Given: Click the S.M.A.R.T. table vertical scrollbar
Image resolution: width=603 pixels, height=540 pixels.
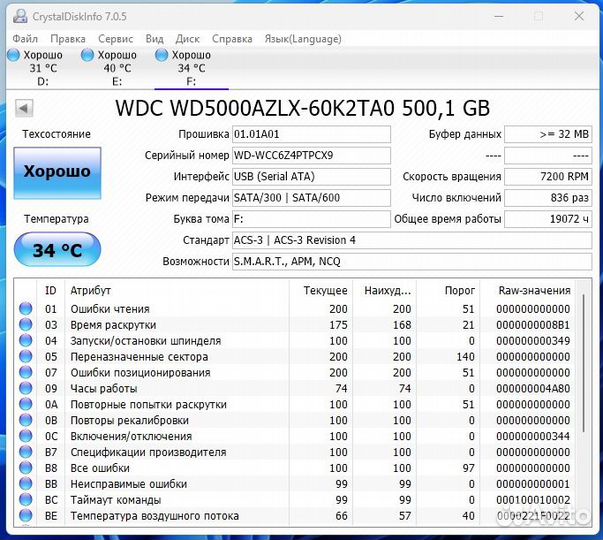Looking at the screenshot, I should click(584, 362).
